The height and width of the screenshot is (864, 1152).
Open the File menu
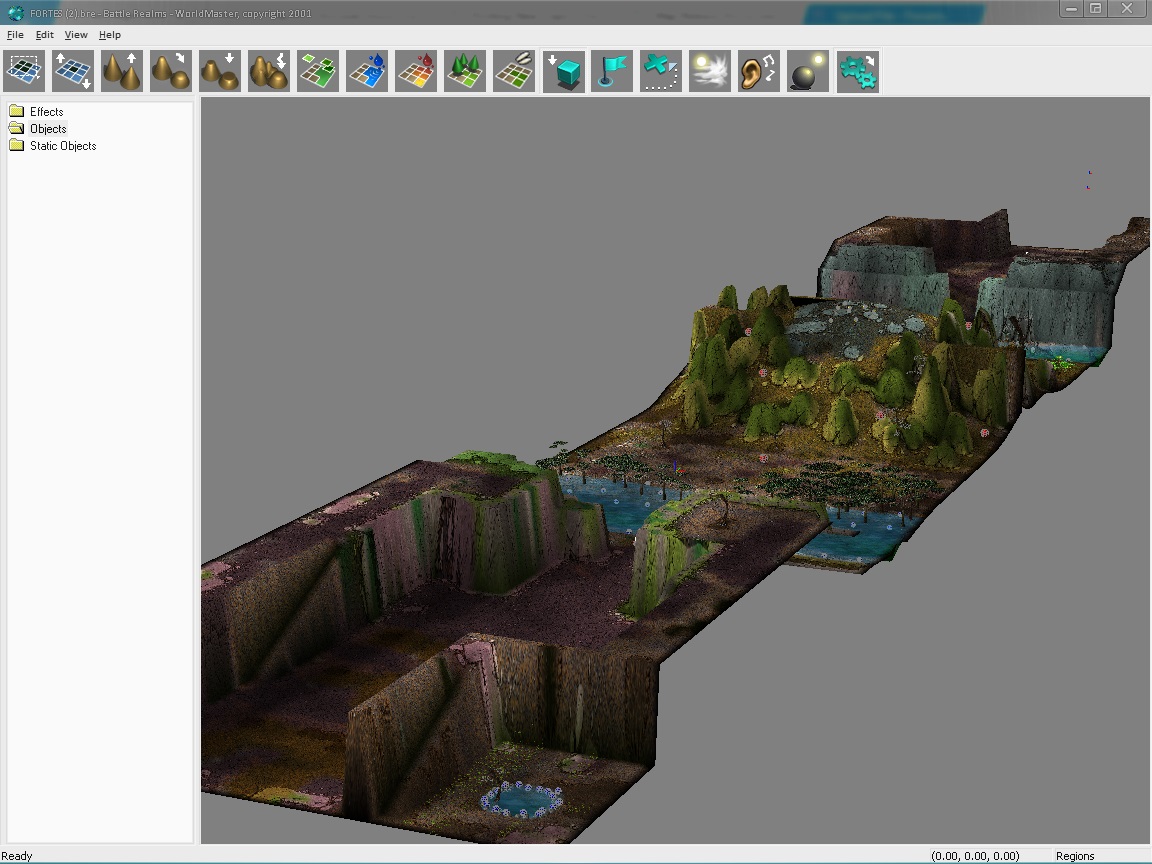click(15, 35)
